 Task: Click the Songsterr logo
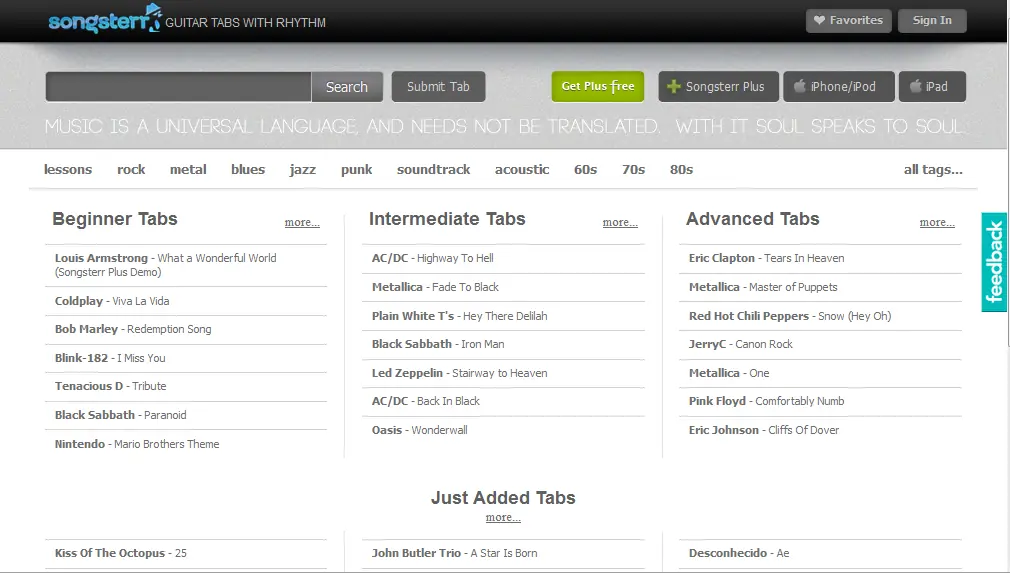pyautogui.click(x=104, y=19)
